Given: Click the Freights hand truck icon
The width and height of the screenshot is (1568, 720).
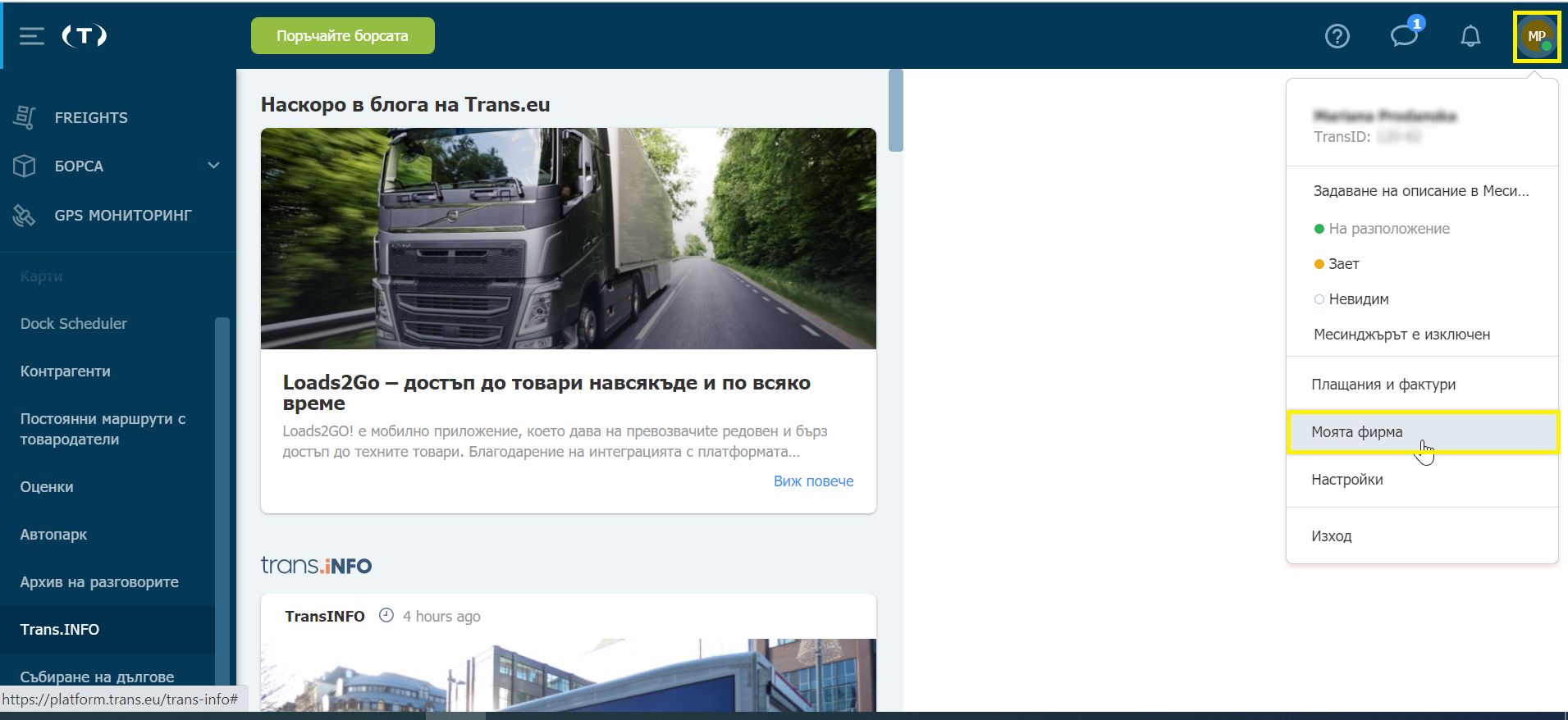Looking at the screenshot, I should pyautogui.click(x=25, y=117).
